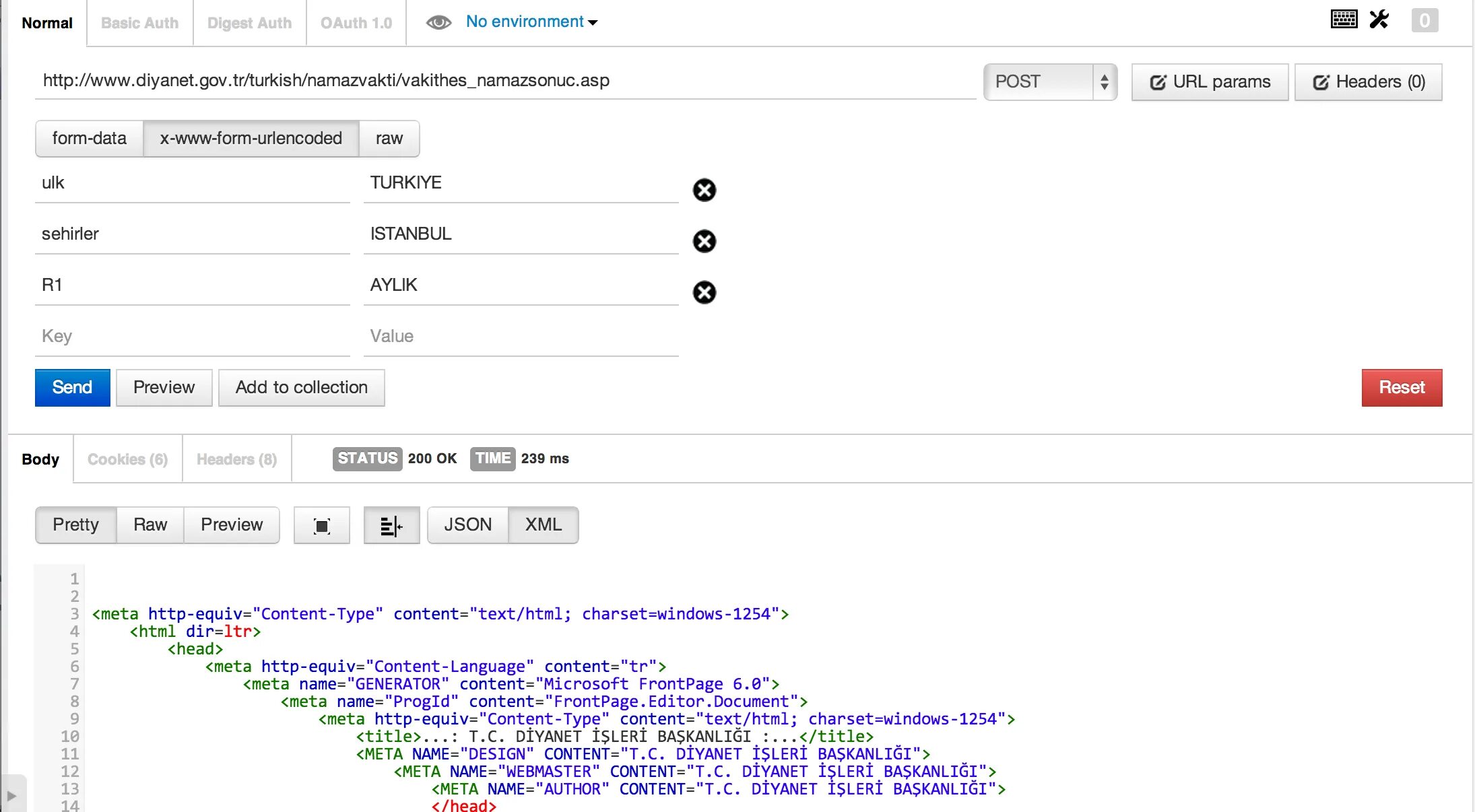
Task: Click the eye visibility toggle icon
Action: coord(438,22)
